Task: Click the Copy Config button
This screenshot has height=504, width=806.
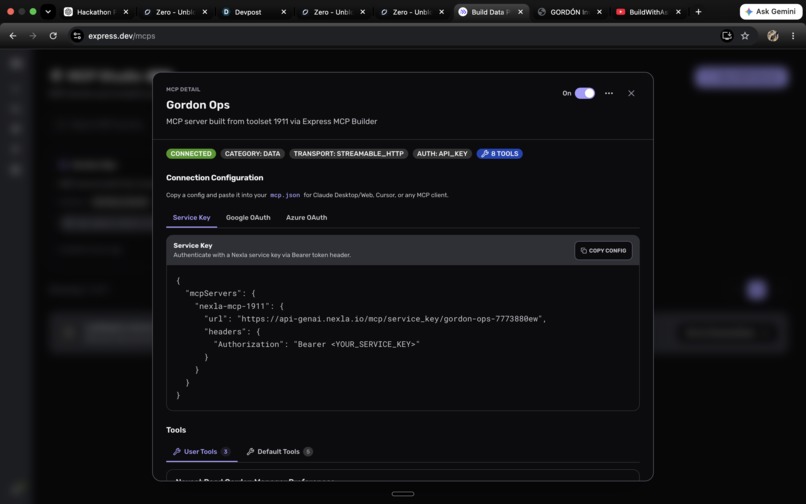Action: pyautogui.click(x=603, y=250)
